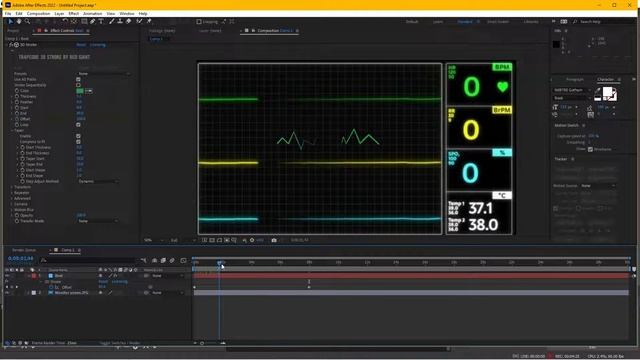This screenshot has width=640, height=360.
Task: Click the snapshot camera icon in viewer
Action: coord(274,240)
